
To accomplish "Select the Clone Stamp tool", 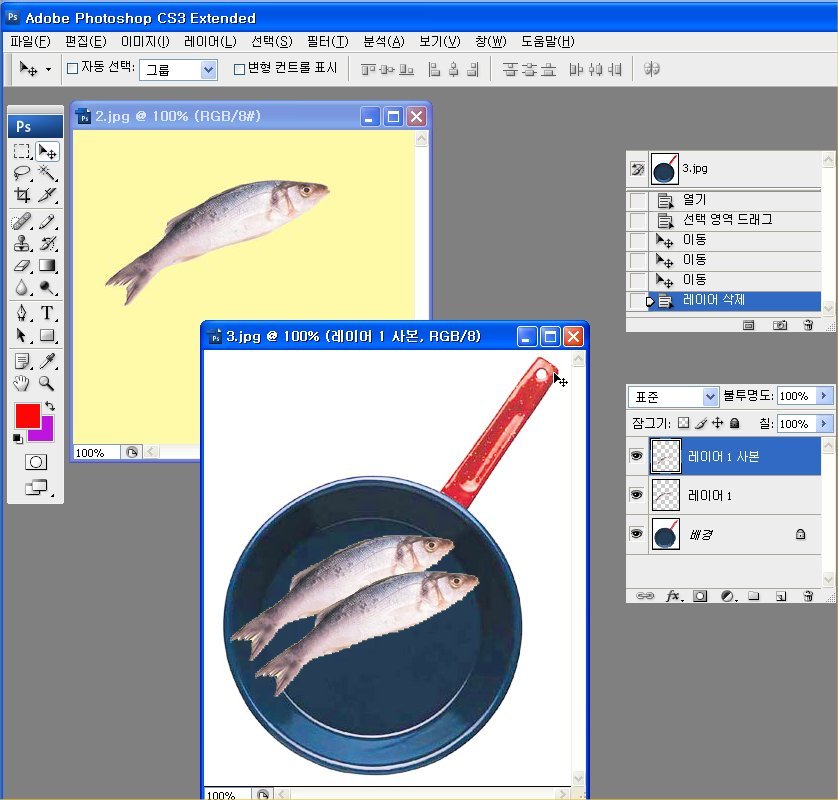I will click(x=22, y=244).
